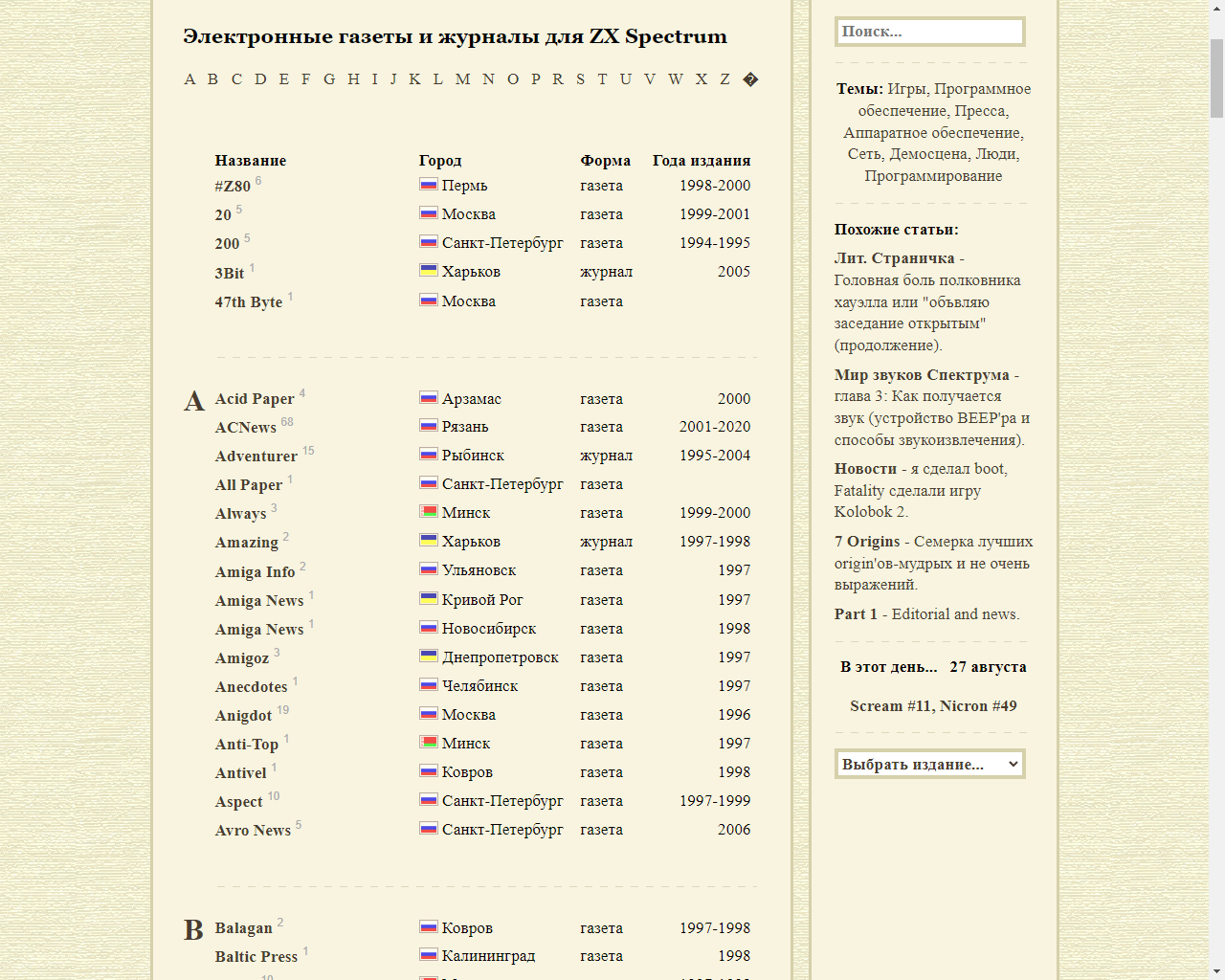Click the flag in the All Paper row
The height and width of the screenshot is (980, 1225).
[x=429, y=483]
